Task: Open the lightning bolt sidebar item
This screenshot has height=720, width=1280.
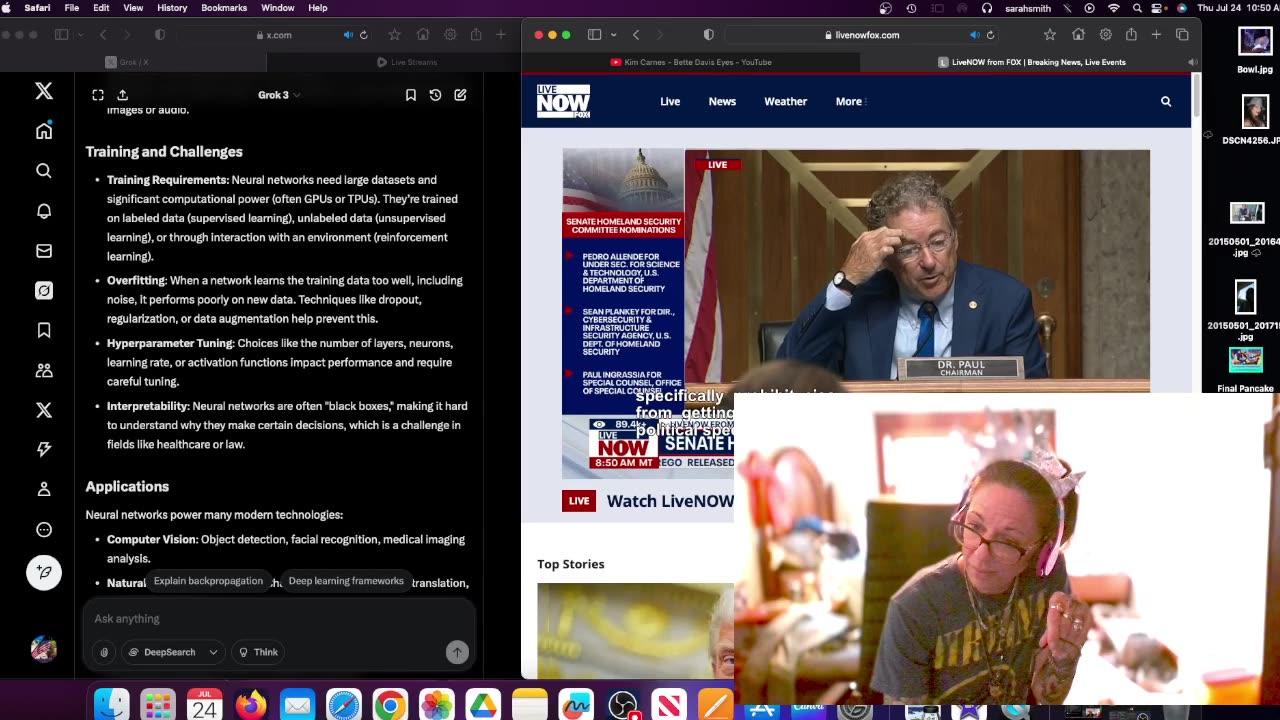Action: 44,450
